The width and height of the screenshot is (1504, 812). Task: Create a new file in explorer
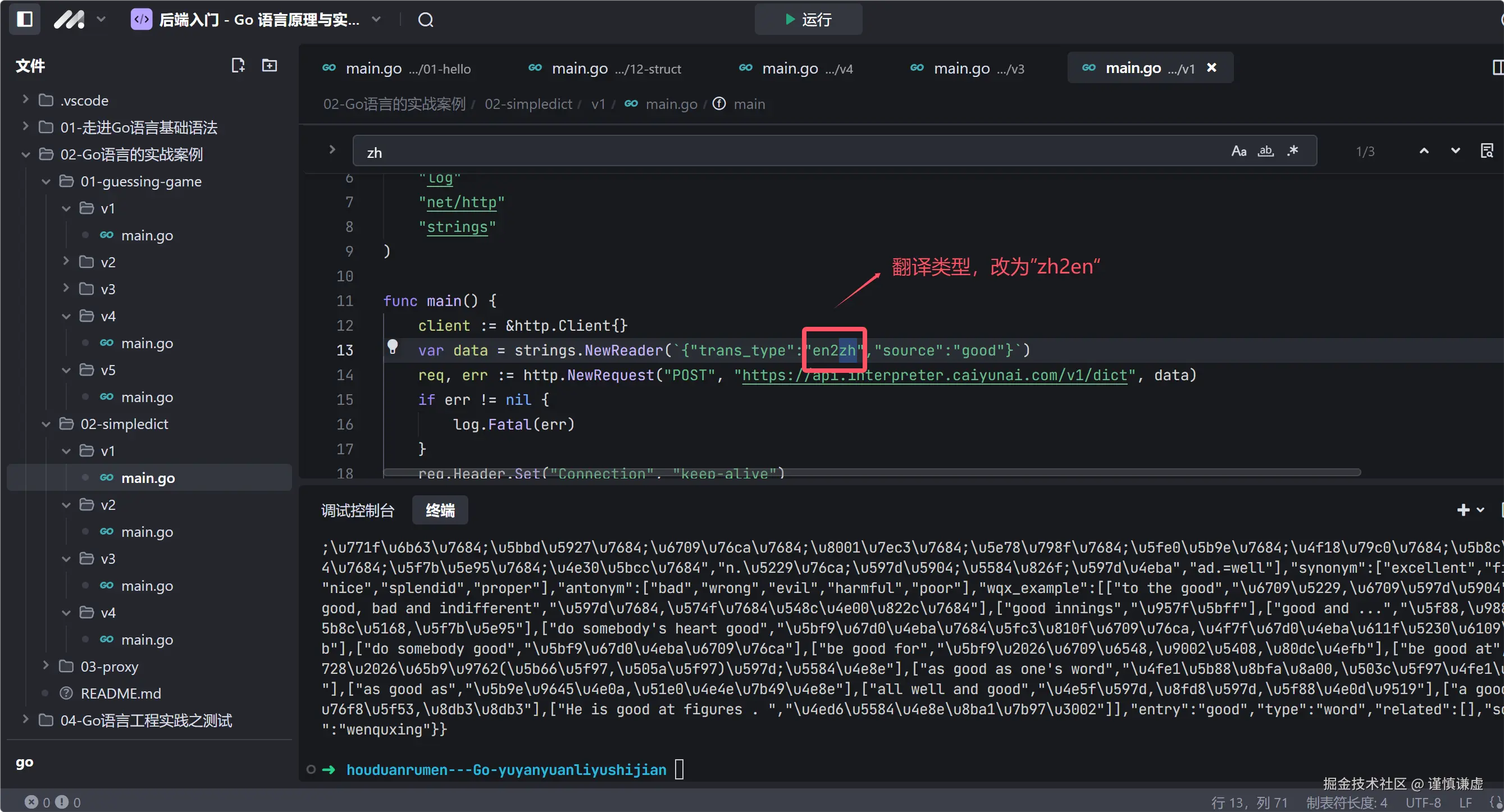pyautogui.click(x=238, y=65)
